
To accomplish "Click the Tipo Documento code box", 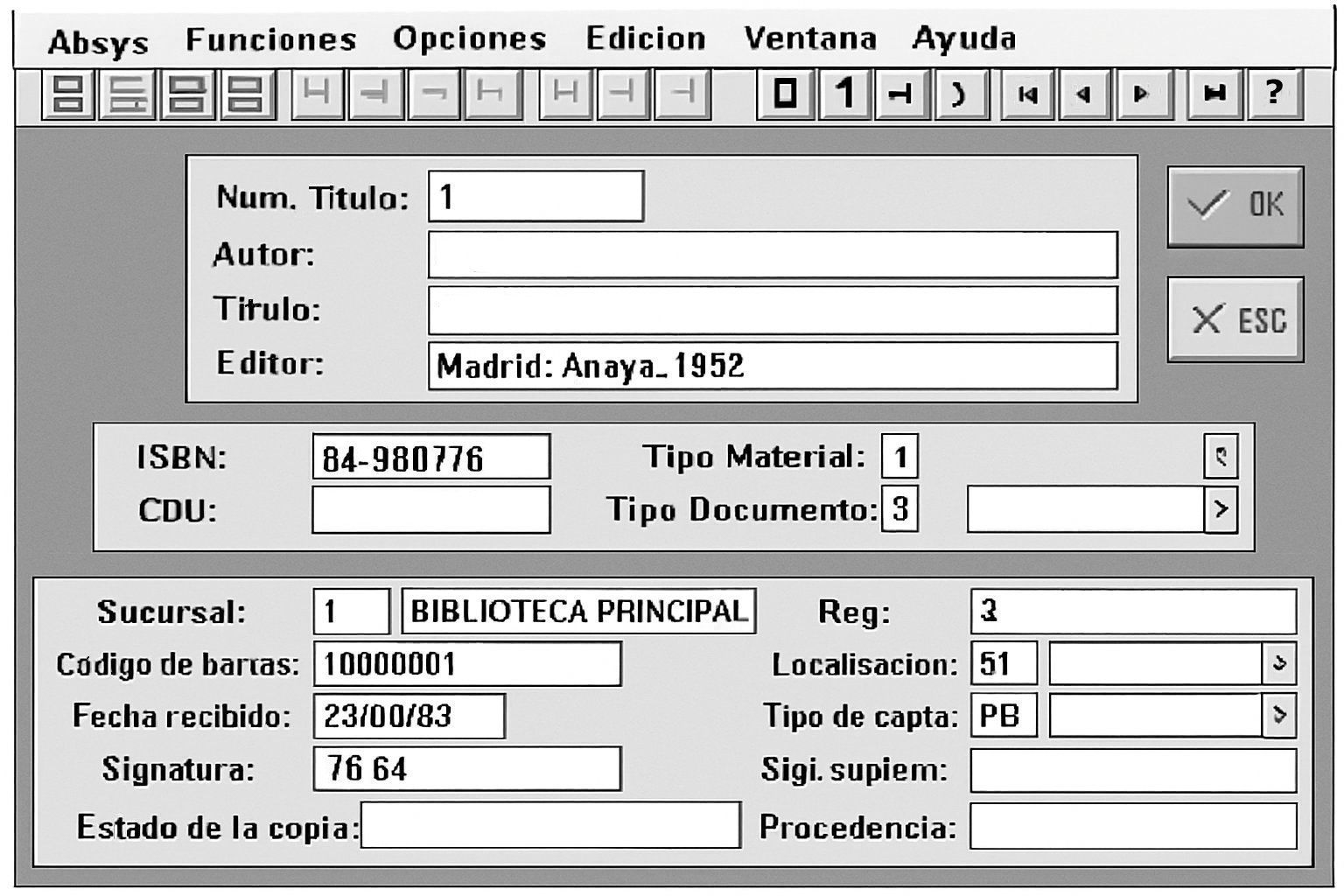I will click(899, 509).
